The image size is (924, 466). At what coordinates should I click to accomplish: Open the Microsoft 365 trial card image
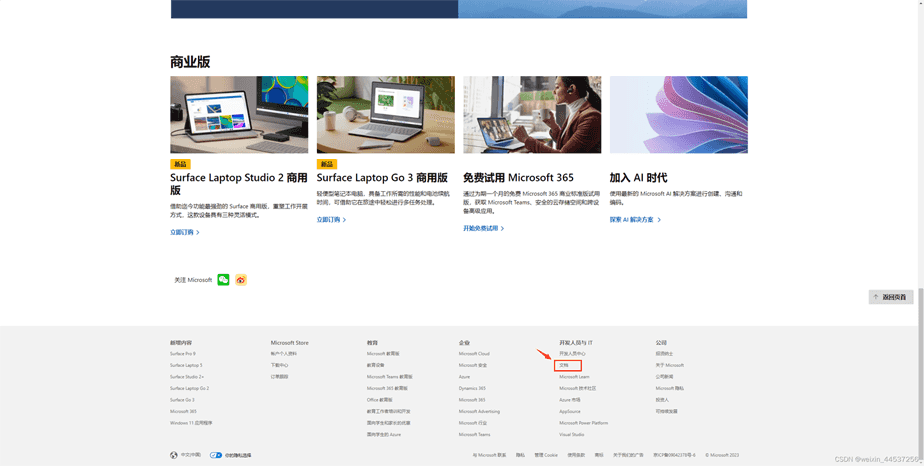[532, 115]
